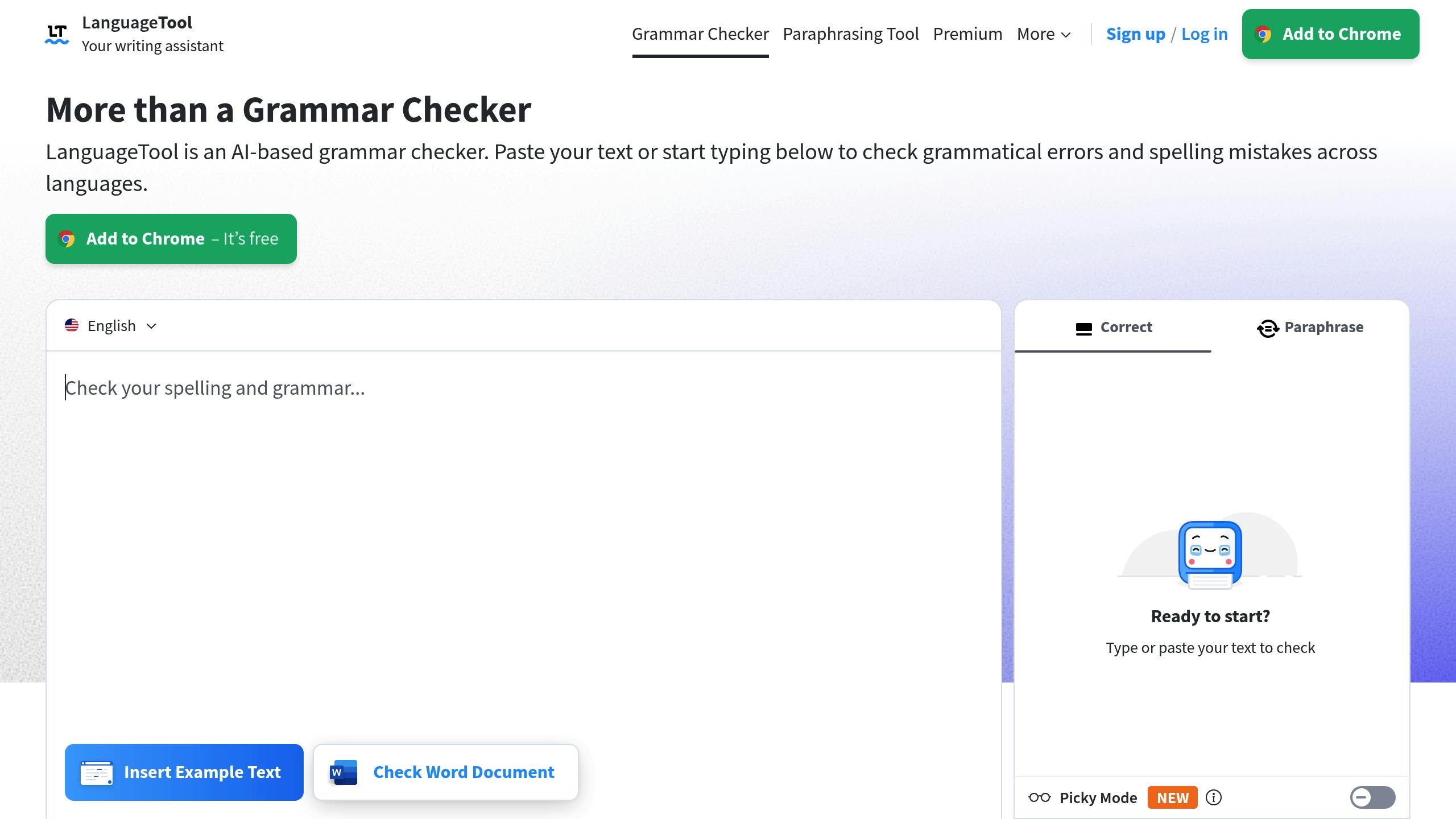Click the Correct tab's underline icon
Screen dimensions: 1456x819
pos(1083,329)
